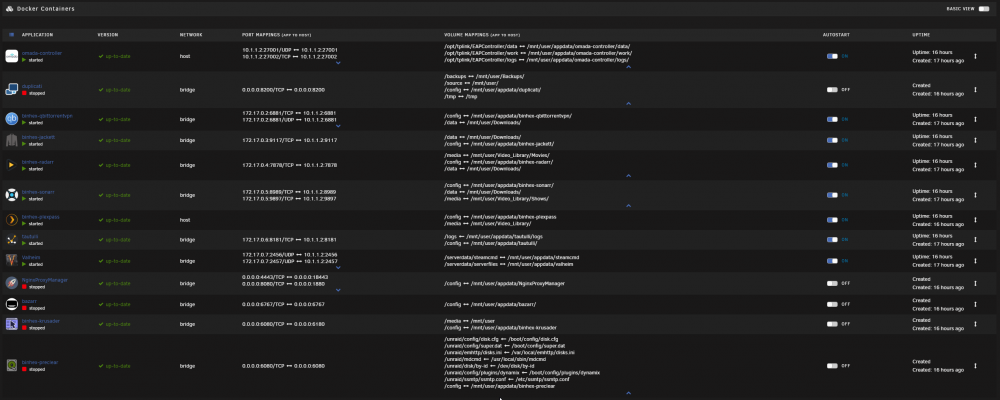Image resolution: width=1000 pixels, height=400 pixels.
Task: Enable autostart for NginxProxyManager
Action: coord(832,283)
